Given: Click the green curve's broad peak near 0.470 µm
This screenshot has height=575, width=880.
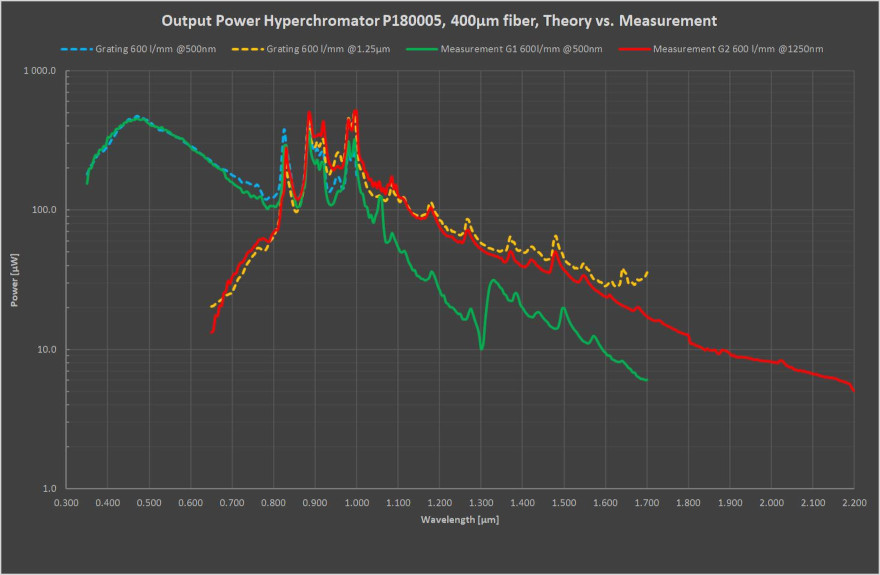Looking at the screenshot, I should pyautogui.click(x=137, y=119).
